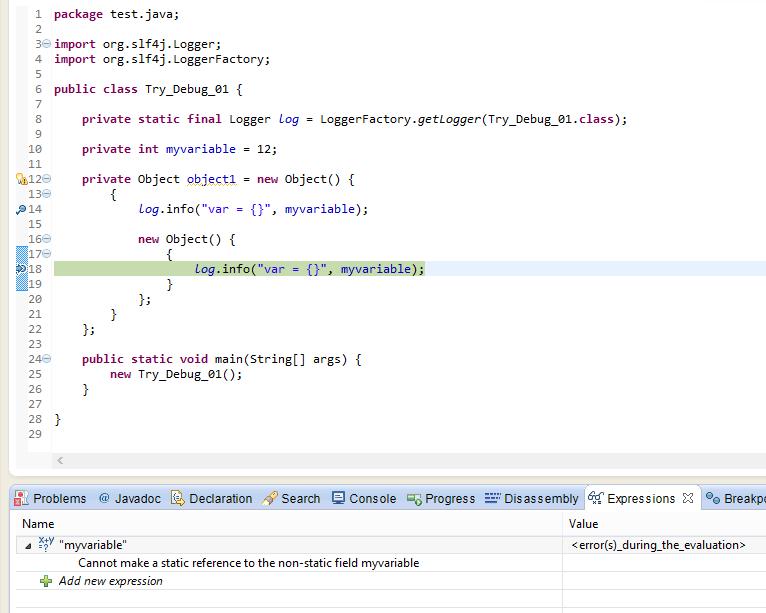This screenshot has height=613, width=766.
Task: Click Add new expression
Action: click(110, 581)
